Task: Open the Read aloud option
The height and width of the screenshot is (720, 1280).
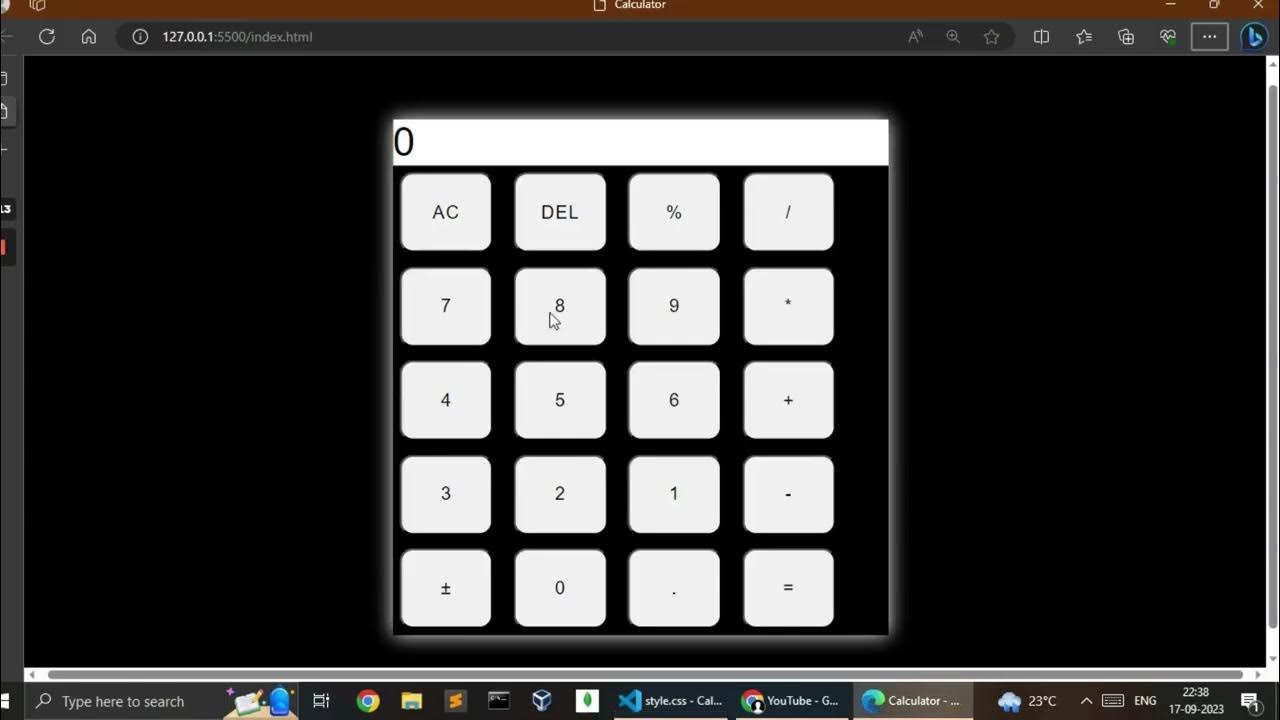Action: tap(915, 37)
